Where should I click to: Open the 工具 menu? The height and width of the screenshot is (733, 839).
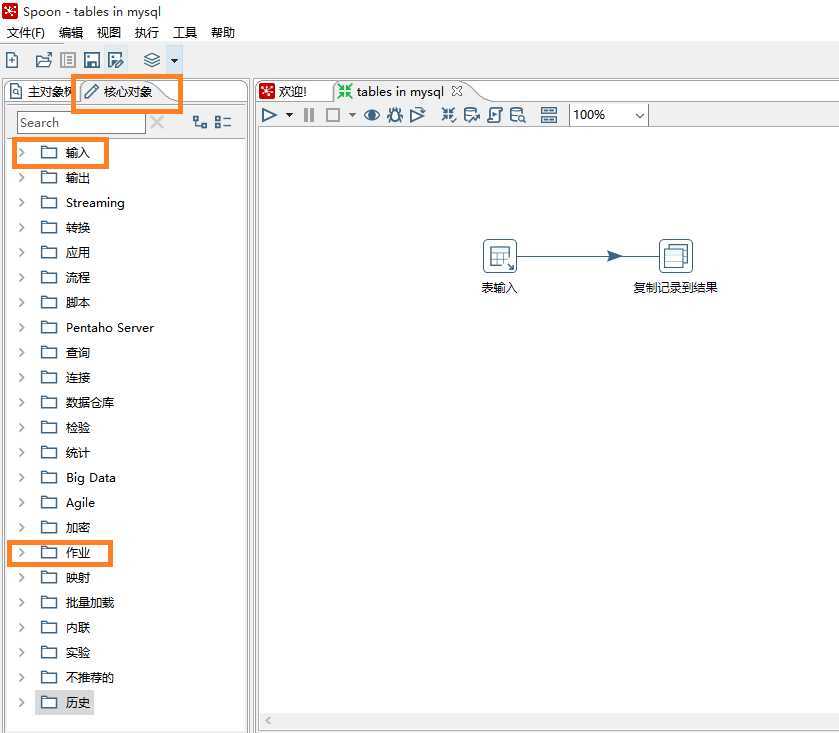(185, 33)
